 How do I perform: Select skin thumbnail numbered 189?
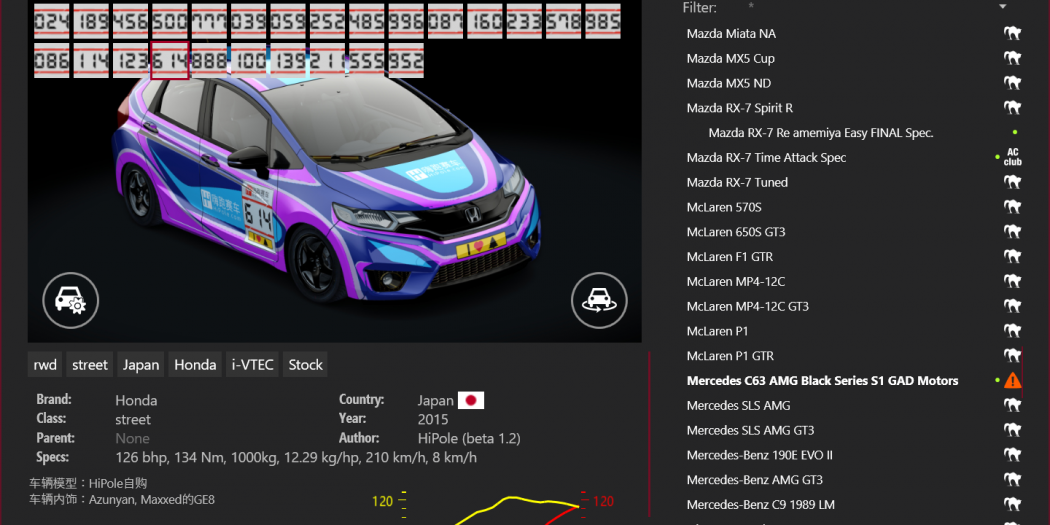point(91,21)
